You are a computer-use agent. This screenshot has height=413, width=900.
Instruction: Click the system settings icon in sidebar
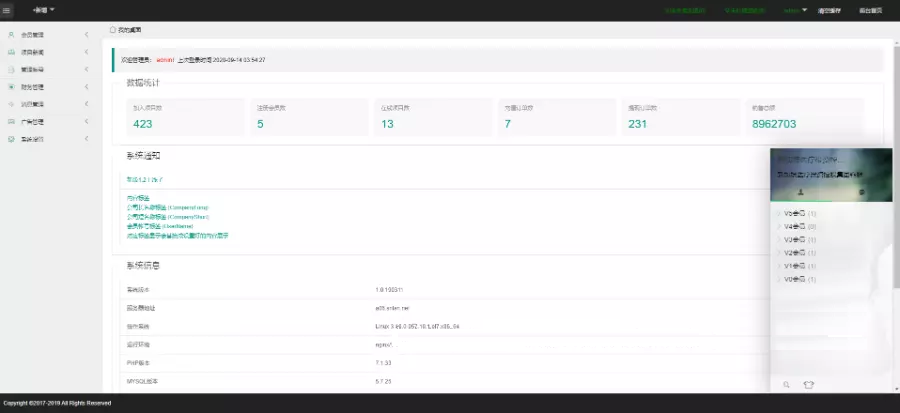[11, 139]
